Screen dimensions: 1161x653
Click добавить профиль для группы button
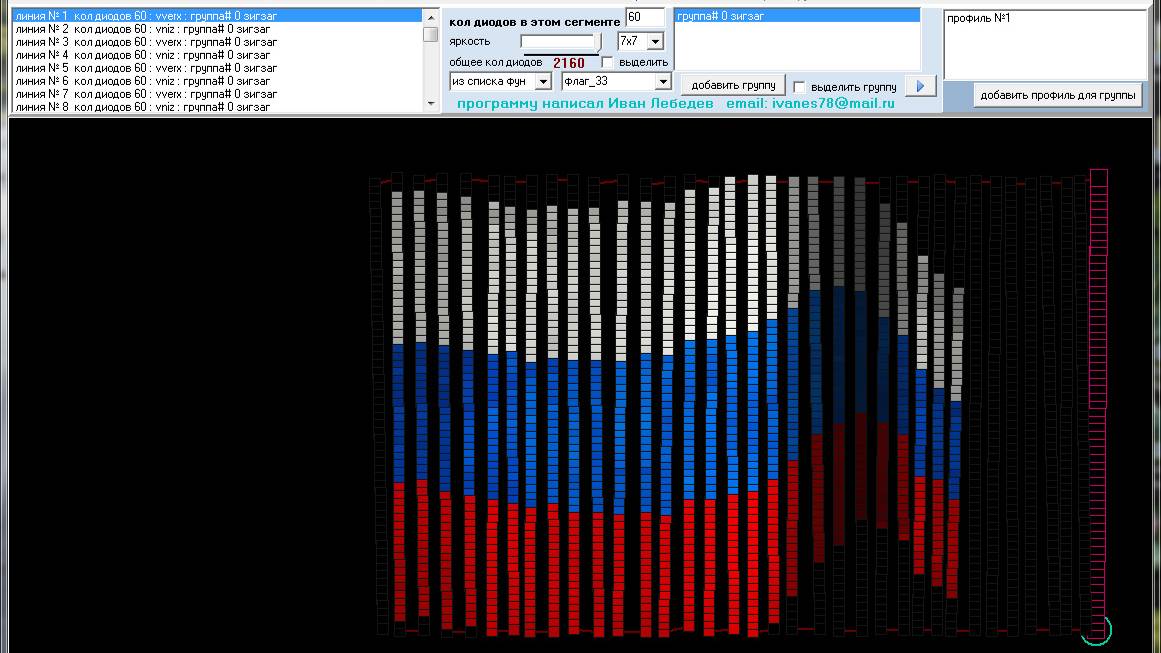(1057, 95)
